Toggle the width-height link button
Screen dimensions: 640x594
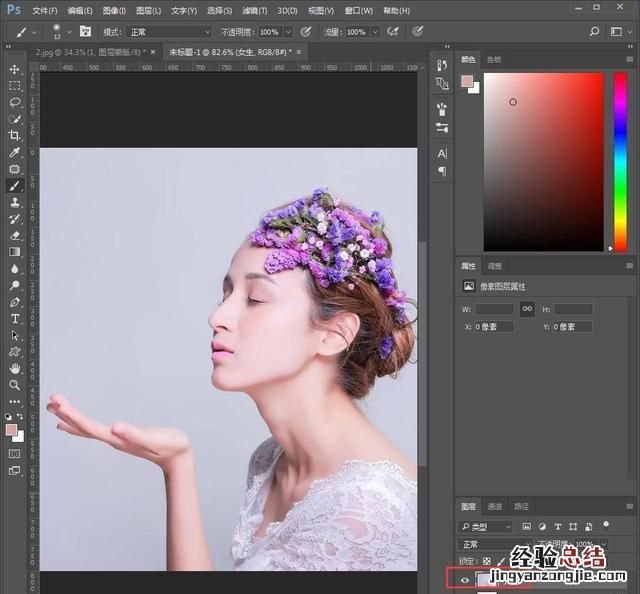click(x=527, y=309)
